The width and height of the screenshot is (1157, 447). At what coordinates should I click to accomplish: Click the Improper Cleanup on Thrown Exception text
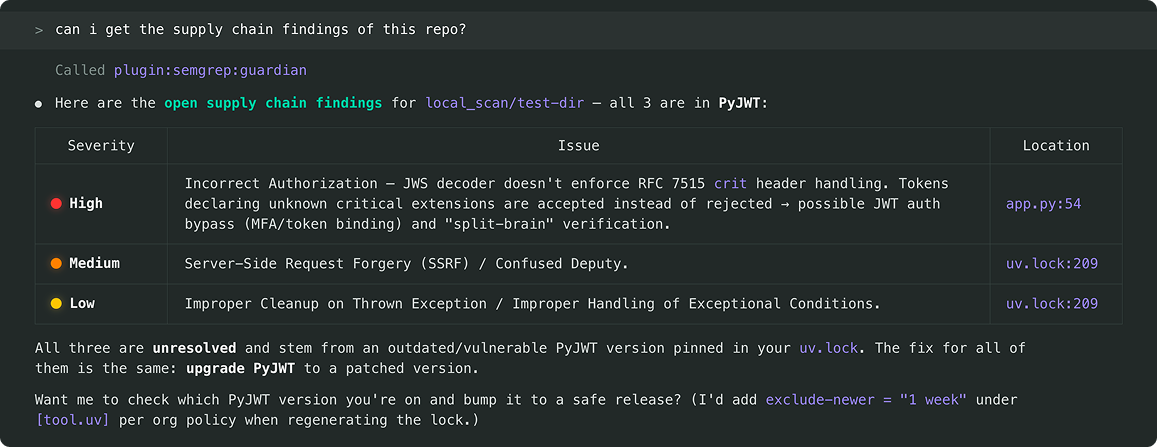533,303
